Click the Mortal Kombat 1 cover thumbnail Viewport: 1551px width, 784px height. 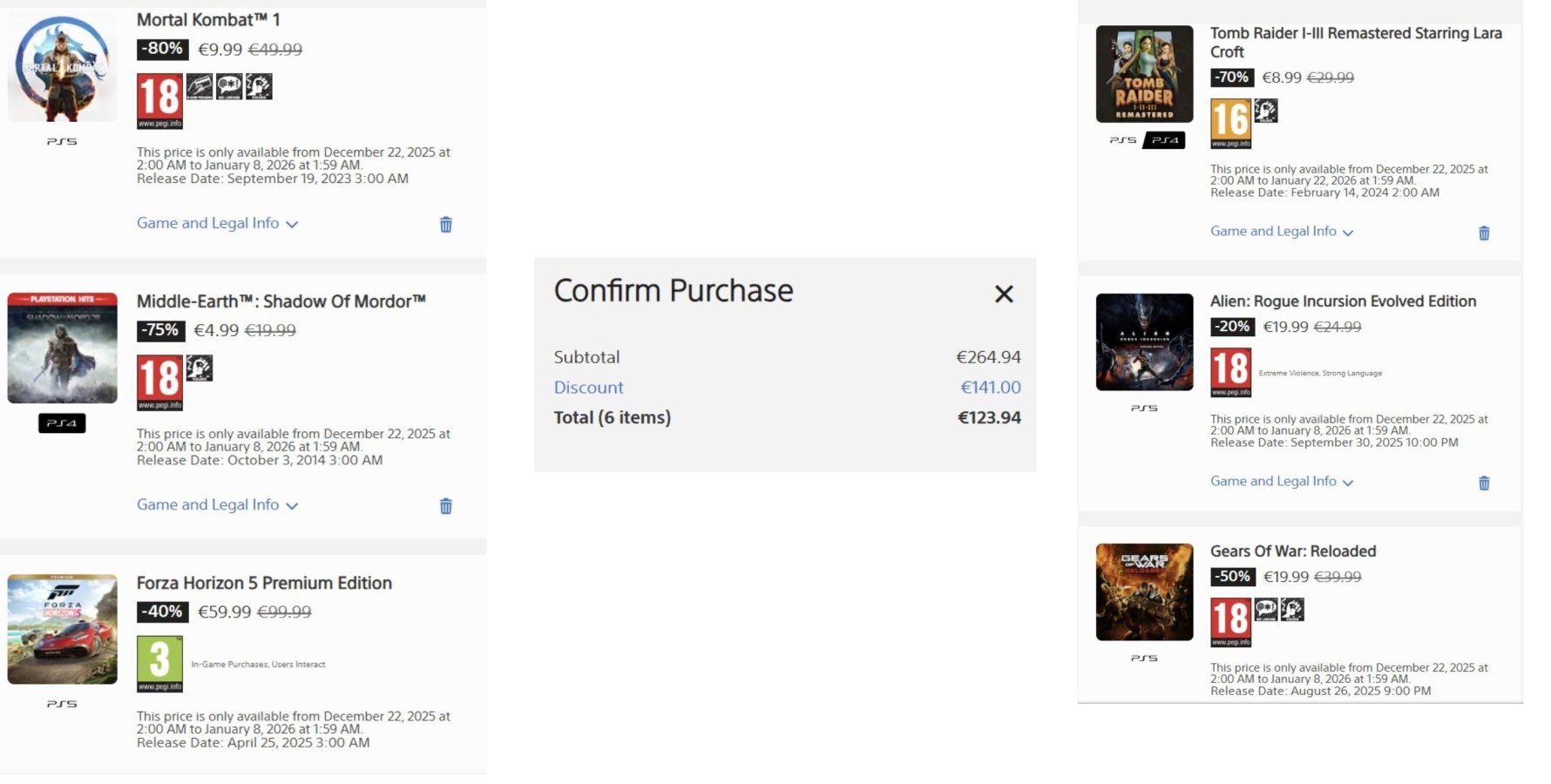63,67
